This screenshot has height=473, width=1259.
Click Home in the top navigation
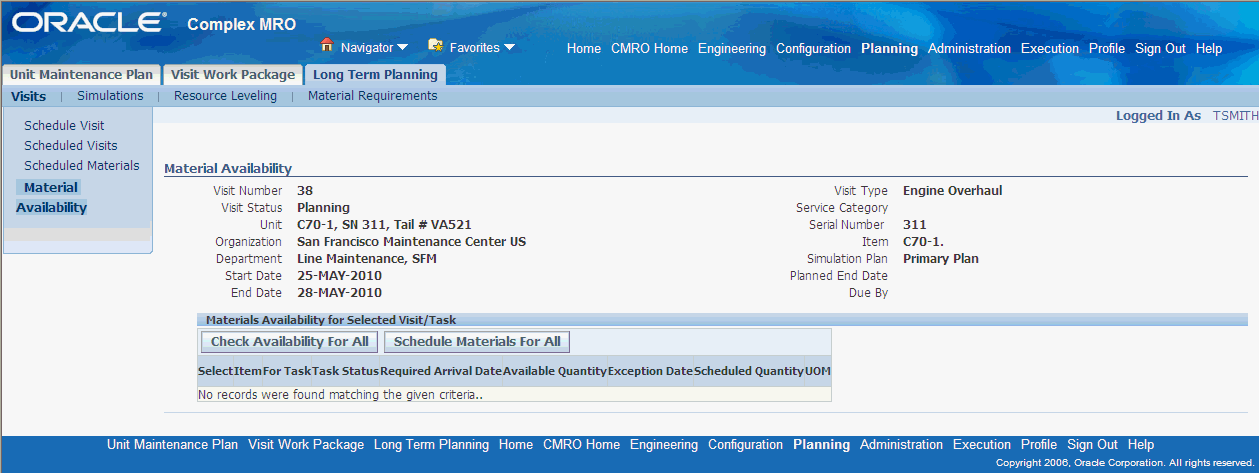tap(584, 48)
